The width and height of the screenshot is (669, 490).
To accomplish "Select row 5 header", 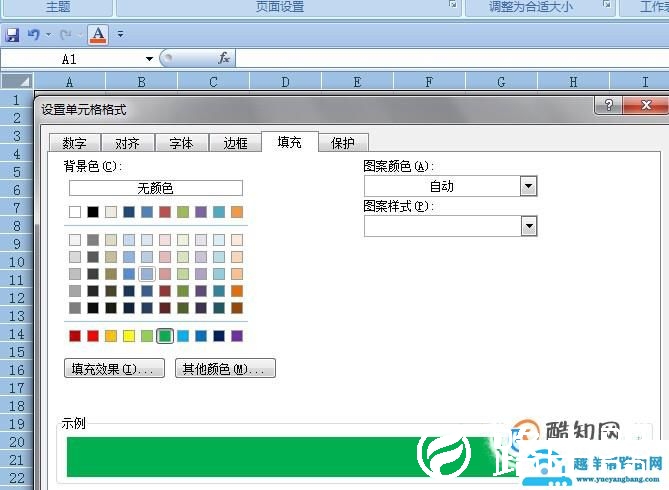I will pos(17,172).
